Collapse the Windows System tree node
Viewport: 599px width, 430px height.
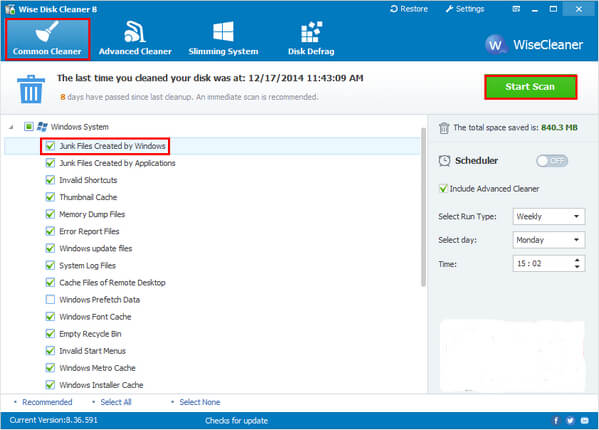pyautogui.click(x=11, y=127)
